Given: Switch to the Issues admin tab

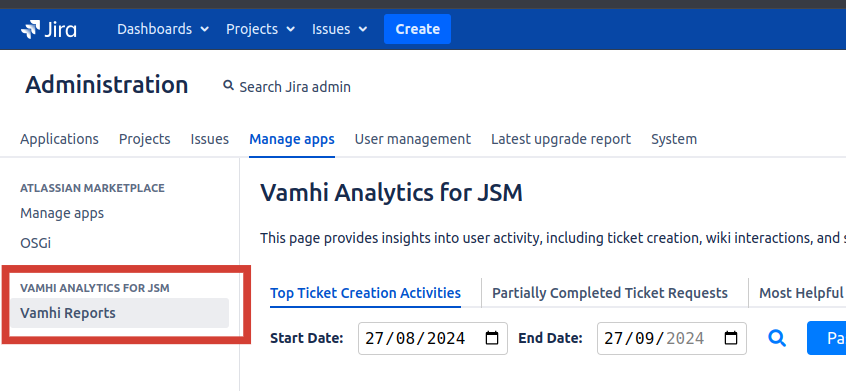Looking at the screenshot, I should [x=209, y=139].
